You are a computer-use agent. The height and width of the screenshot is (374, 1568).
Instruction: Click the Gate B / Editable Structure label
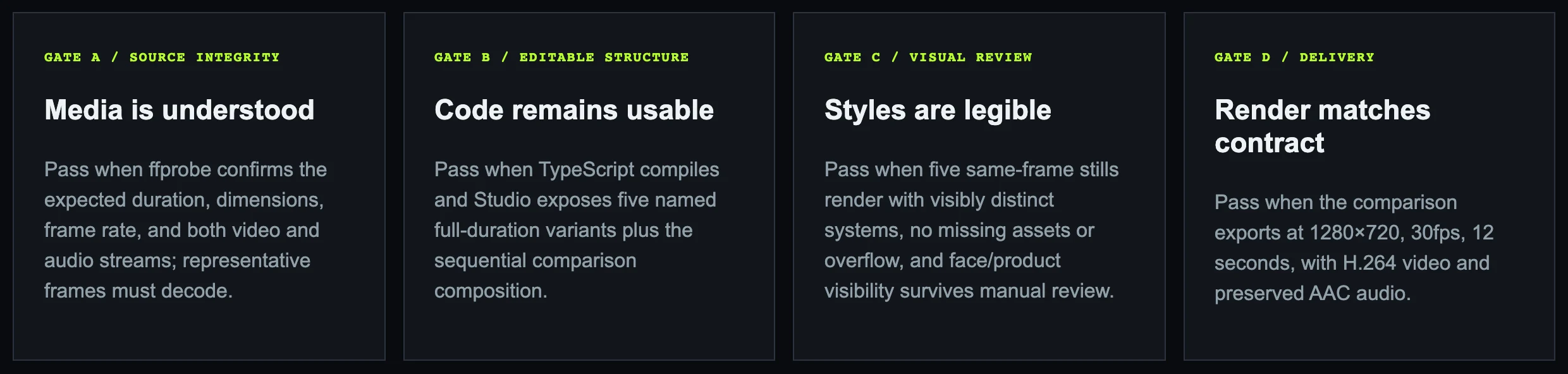tap(561, 57)
